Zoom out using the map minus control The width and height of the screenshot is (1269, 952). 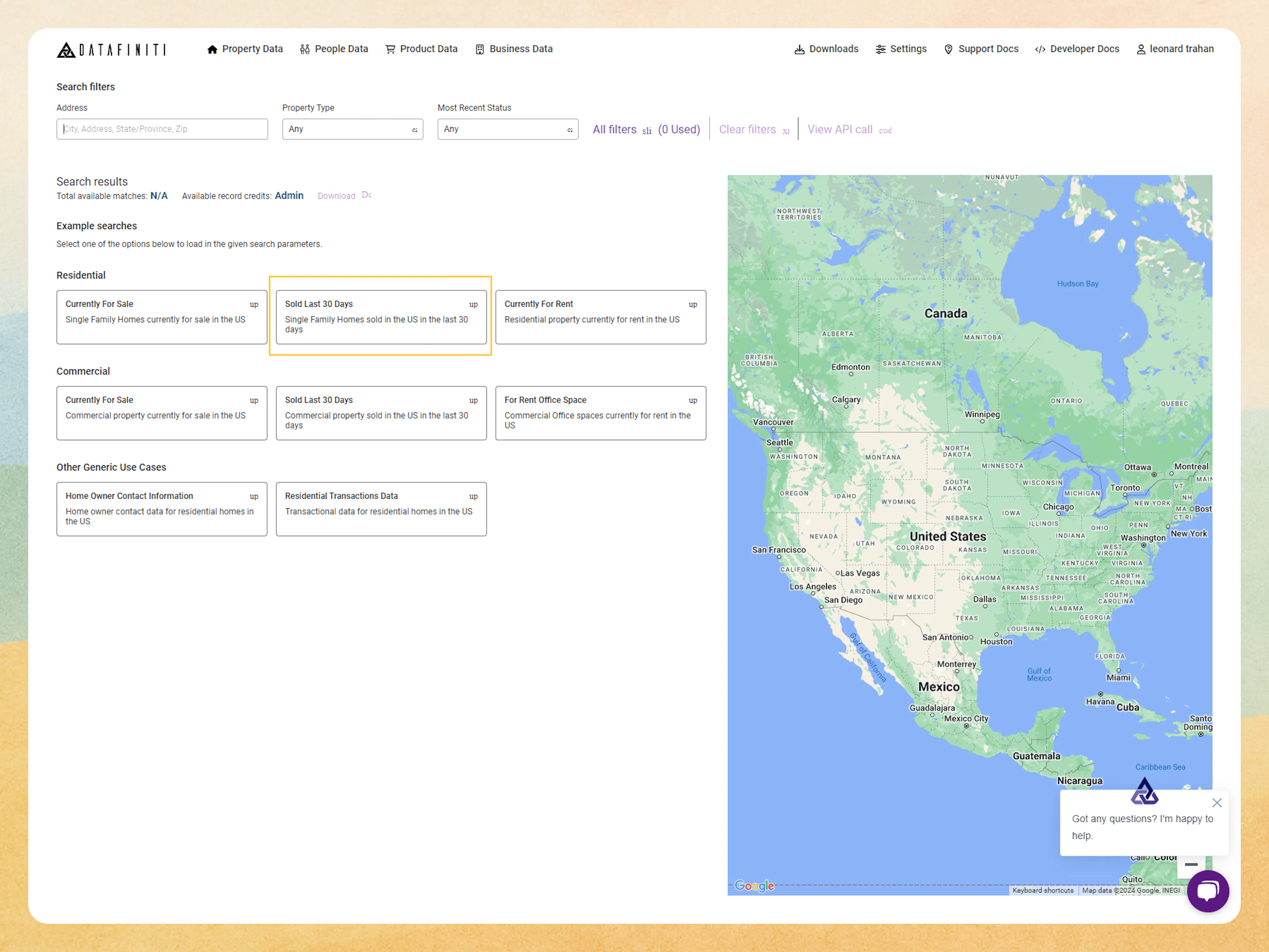tap(1192, 864)
